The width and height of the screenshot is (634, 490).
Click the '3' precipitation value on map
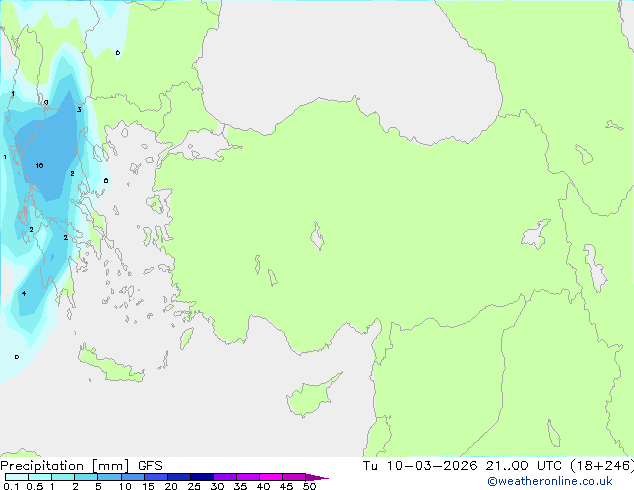79,110
